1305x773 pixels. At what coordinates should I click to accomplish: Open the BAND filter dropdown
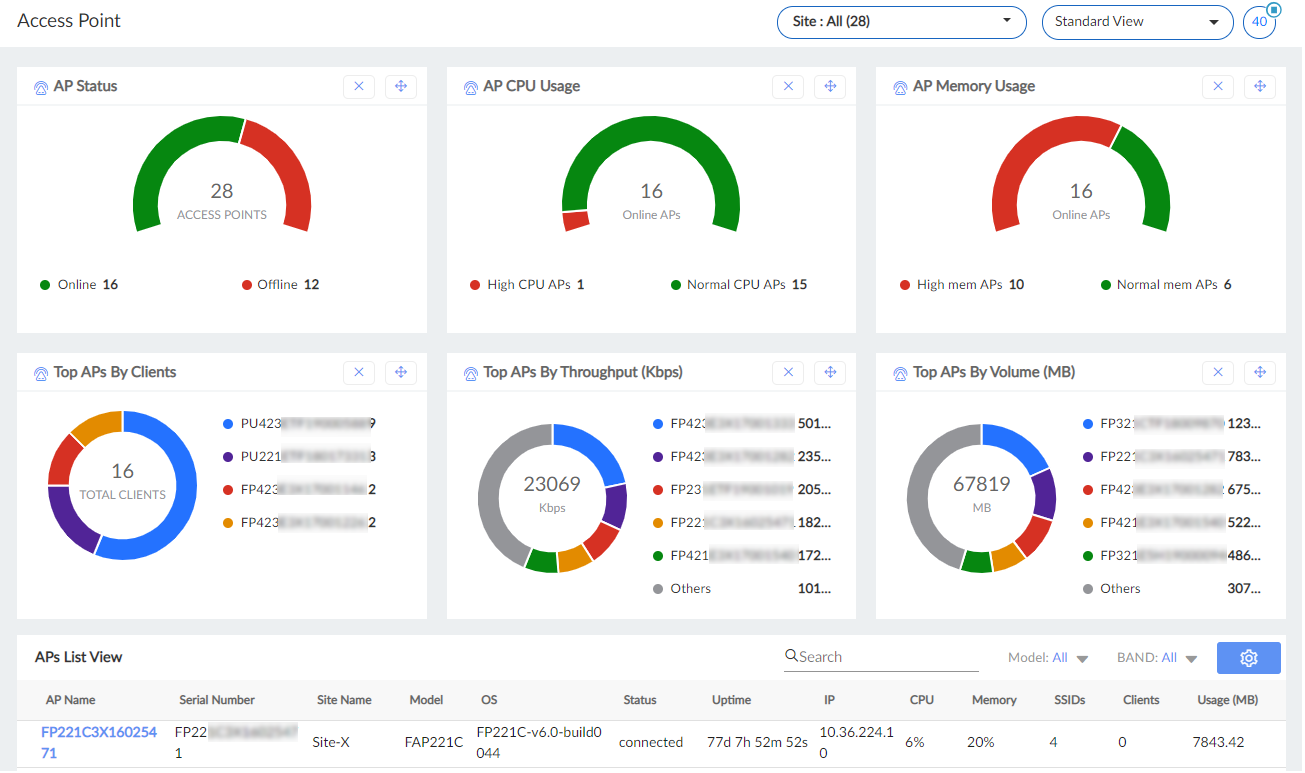point(1168,657)
